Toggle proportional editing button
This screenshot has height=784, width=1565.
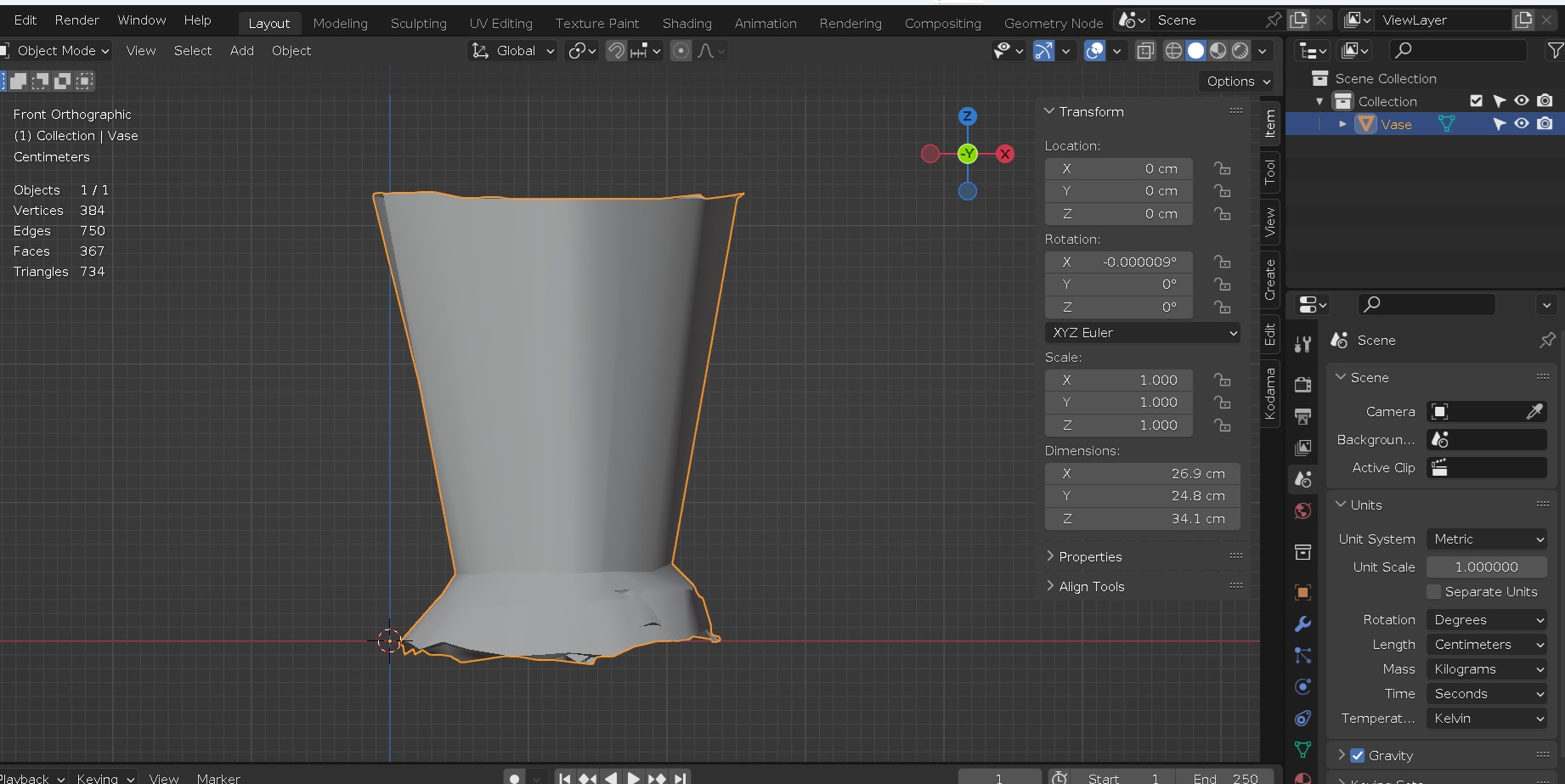click(x=681, y=51)
